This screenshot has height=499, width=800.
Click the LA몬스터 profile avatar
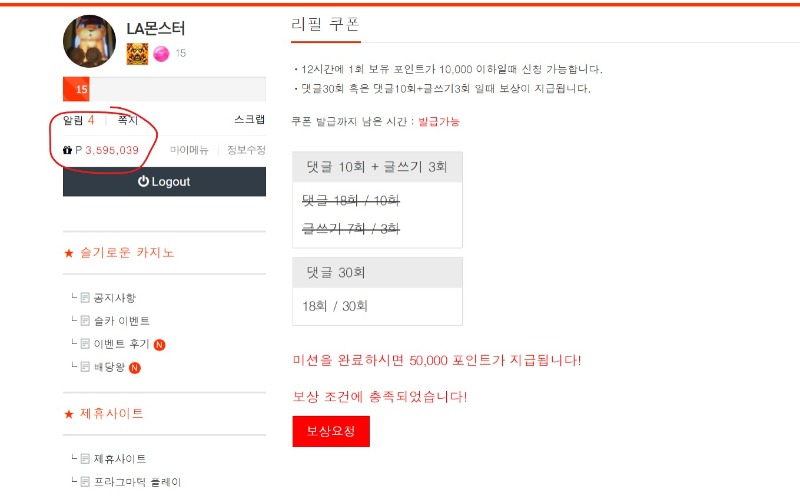[x=89, y=41]
